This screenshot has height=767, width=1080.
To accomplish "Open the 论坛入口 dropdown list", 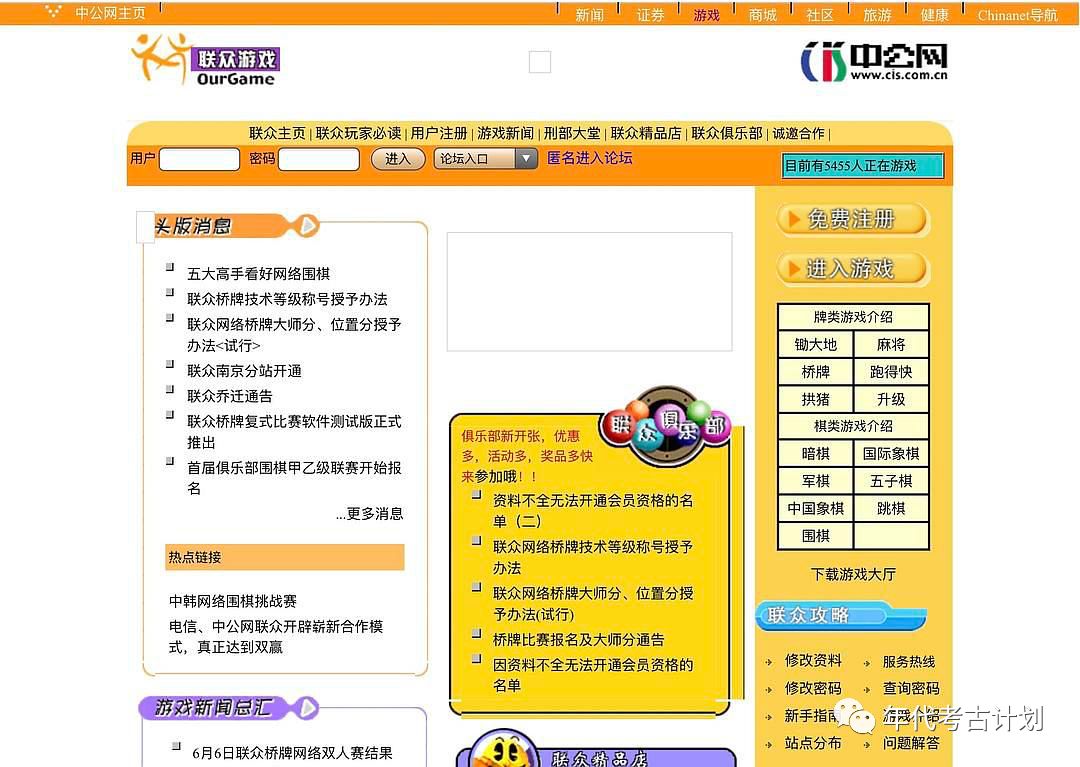I will (x=526, y=158).
